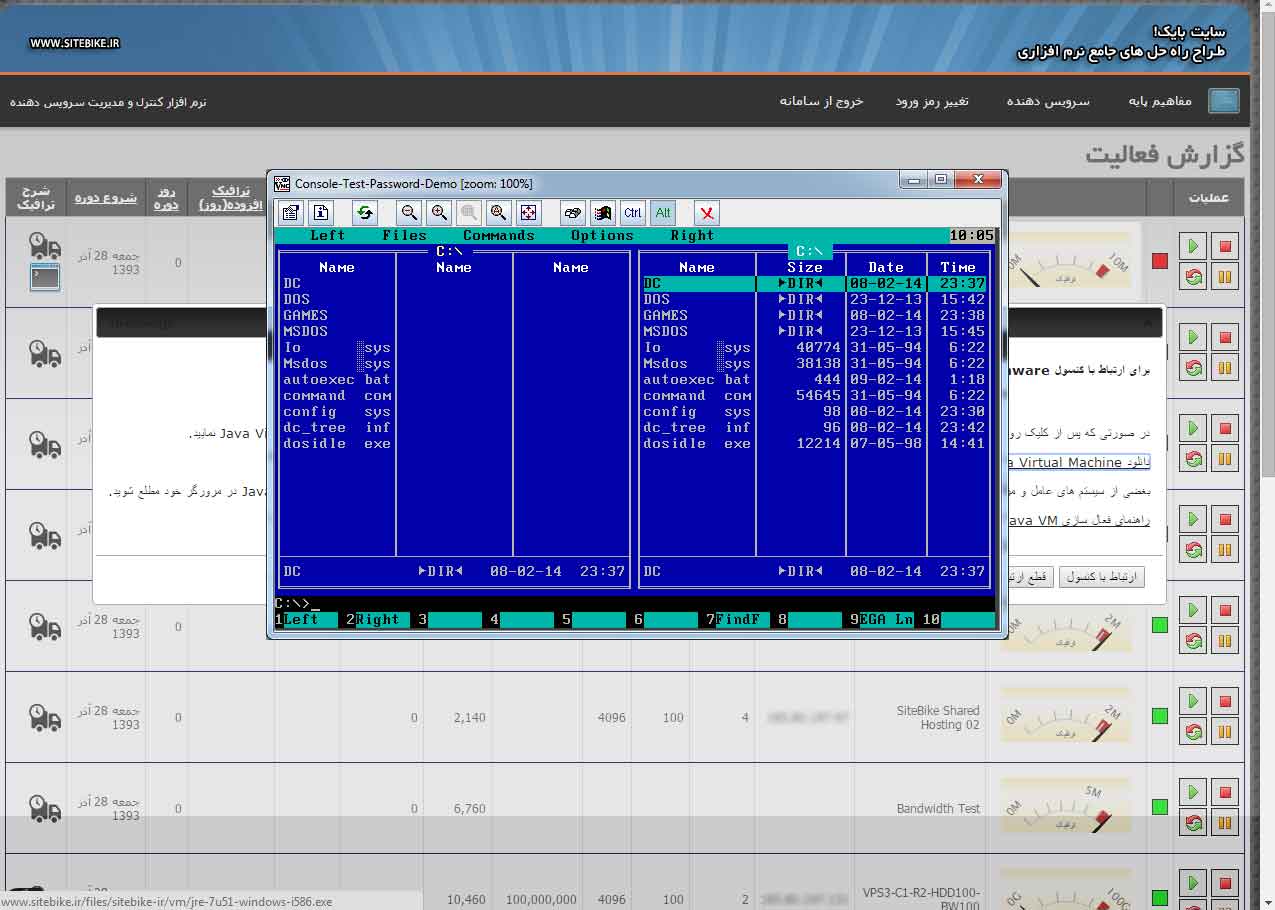Pause the SiteBike Shared Hosting 02 server
1275x910 pixels.
click(1225, 732)
